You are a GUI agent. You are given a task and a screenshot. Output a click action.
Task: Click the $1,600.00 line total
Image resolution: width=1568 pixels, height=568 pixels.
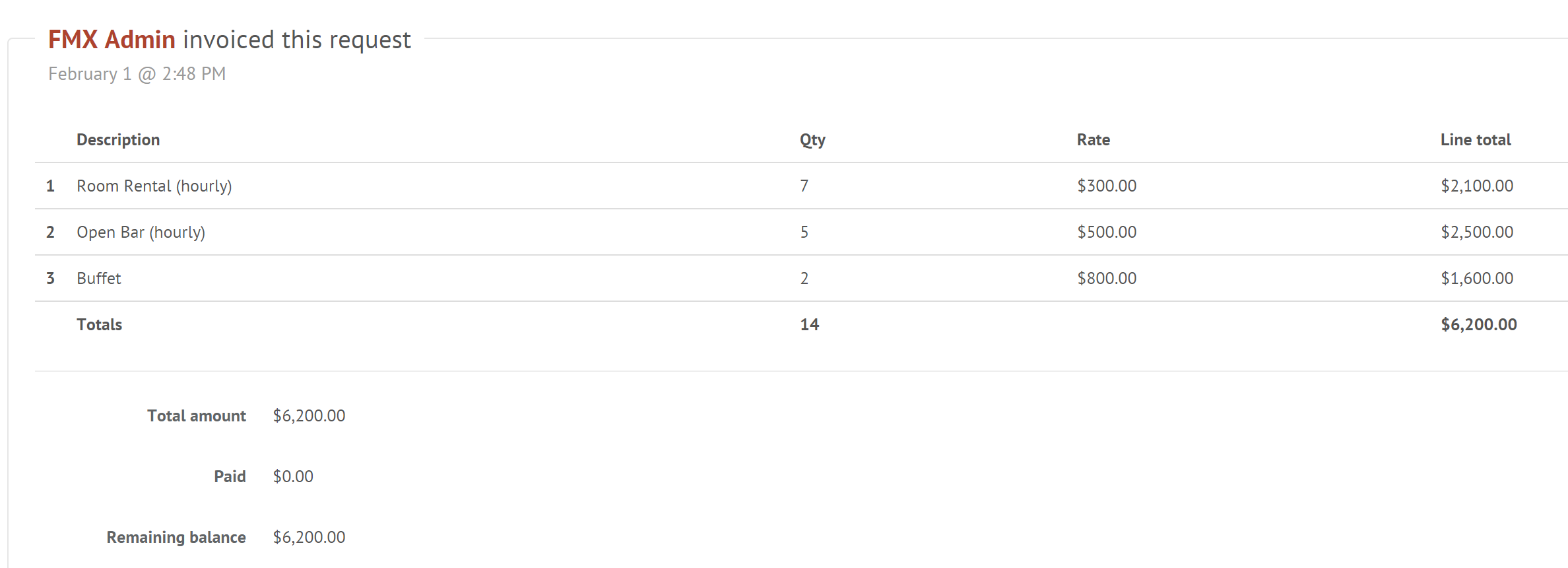tap(1477, 279)
